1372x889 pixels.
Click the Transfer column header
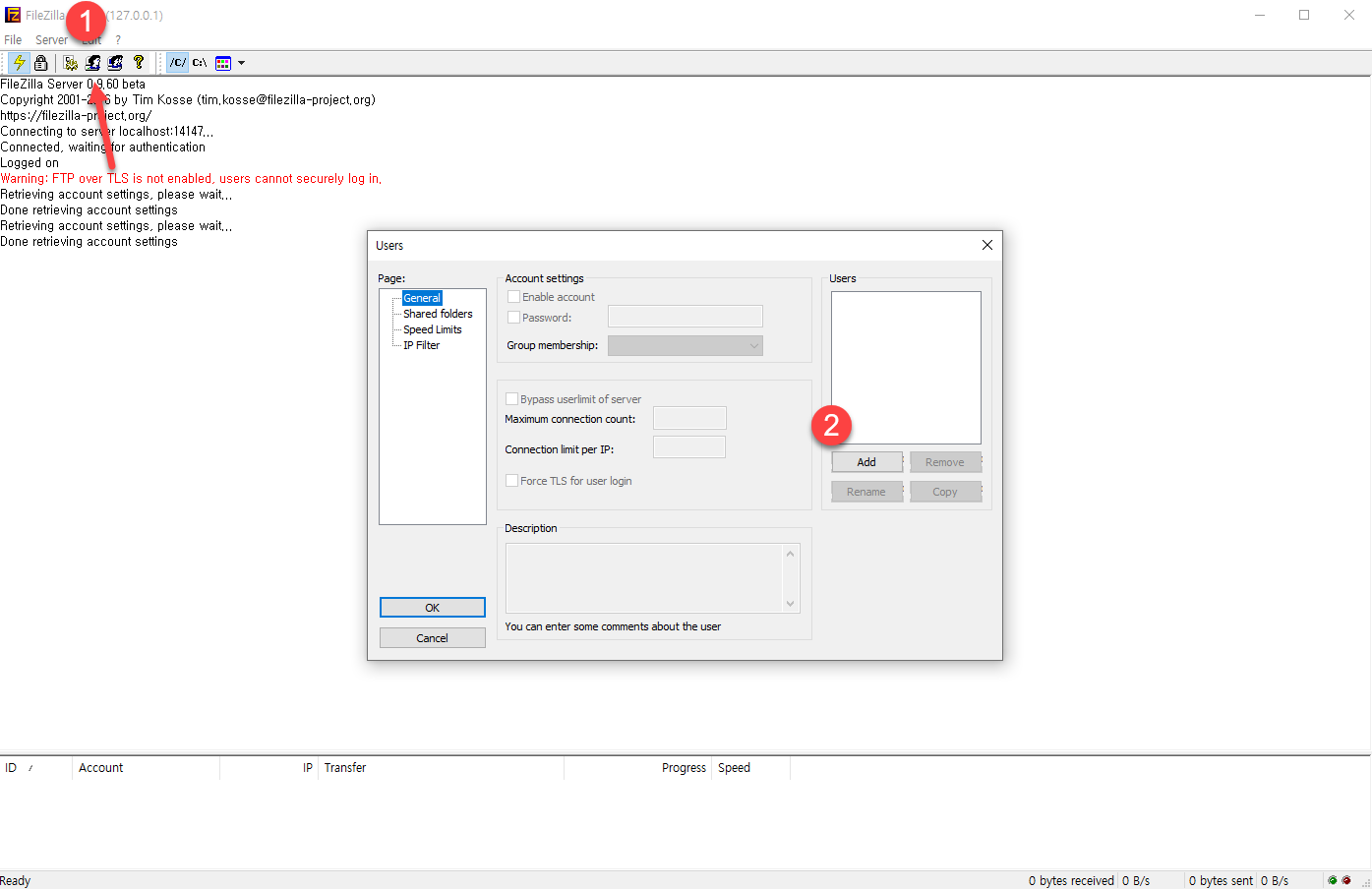point(442,768)
